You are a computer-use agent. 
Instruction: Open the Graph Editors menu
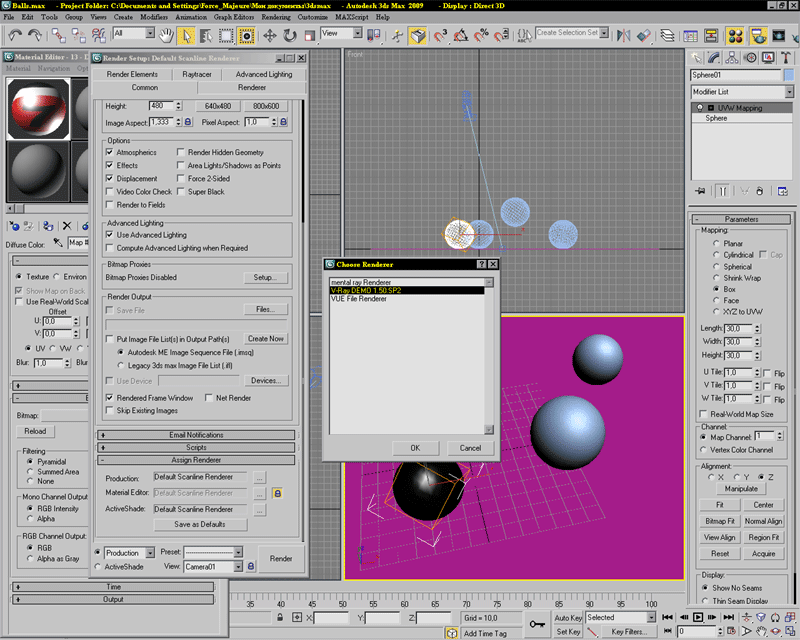point(234,17)
